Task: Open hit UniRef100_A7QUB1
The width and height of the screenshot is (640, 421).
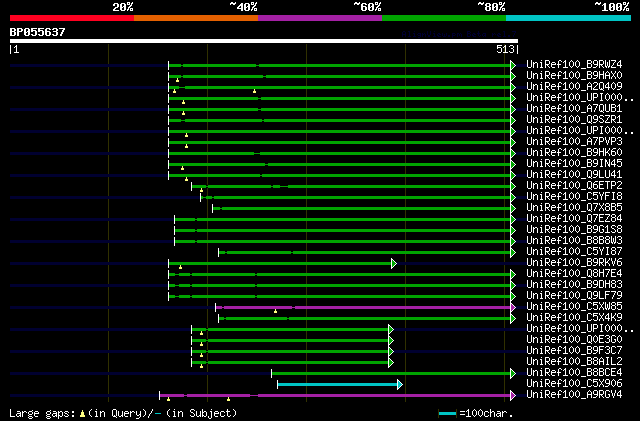Action: tap(574, 108)
